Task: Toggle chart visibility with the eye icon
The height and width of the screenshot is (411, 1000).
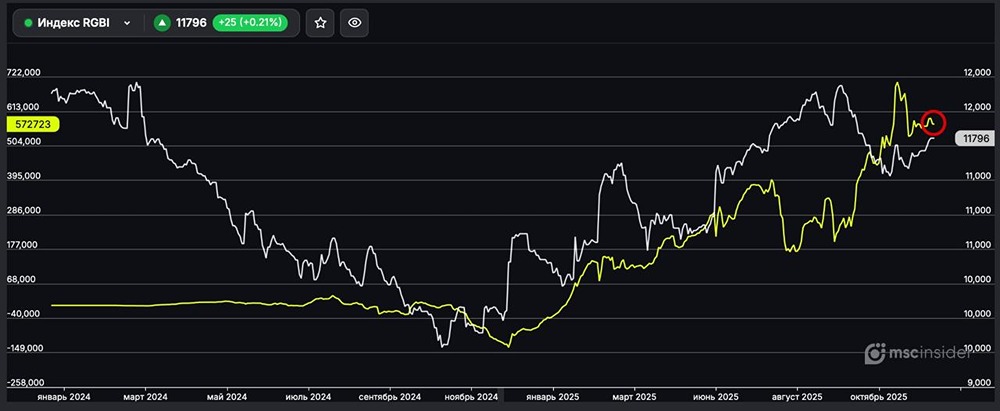Action: coord(356,22)
